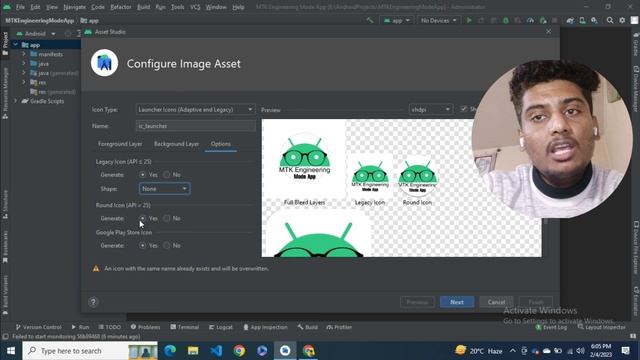Image resolution: width=640 pixels, height=360 pixels.
Task: Open the Project tool window side tab
Action: point(5,43)
